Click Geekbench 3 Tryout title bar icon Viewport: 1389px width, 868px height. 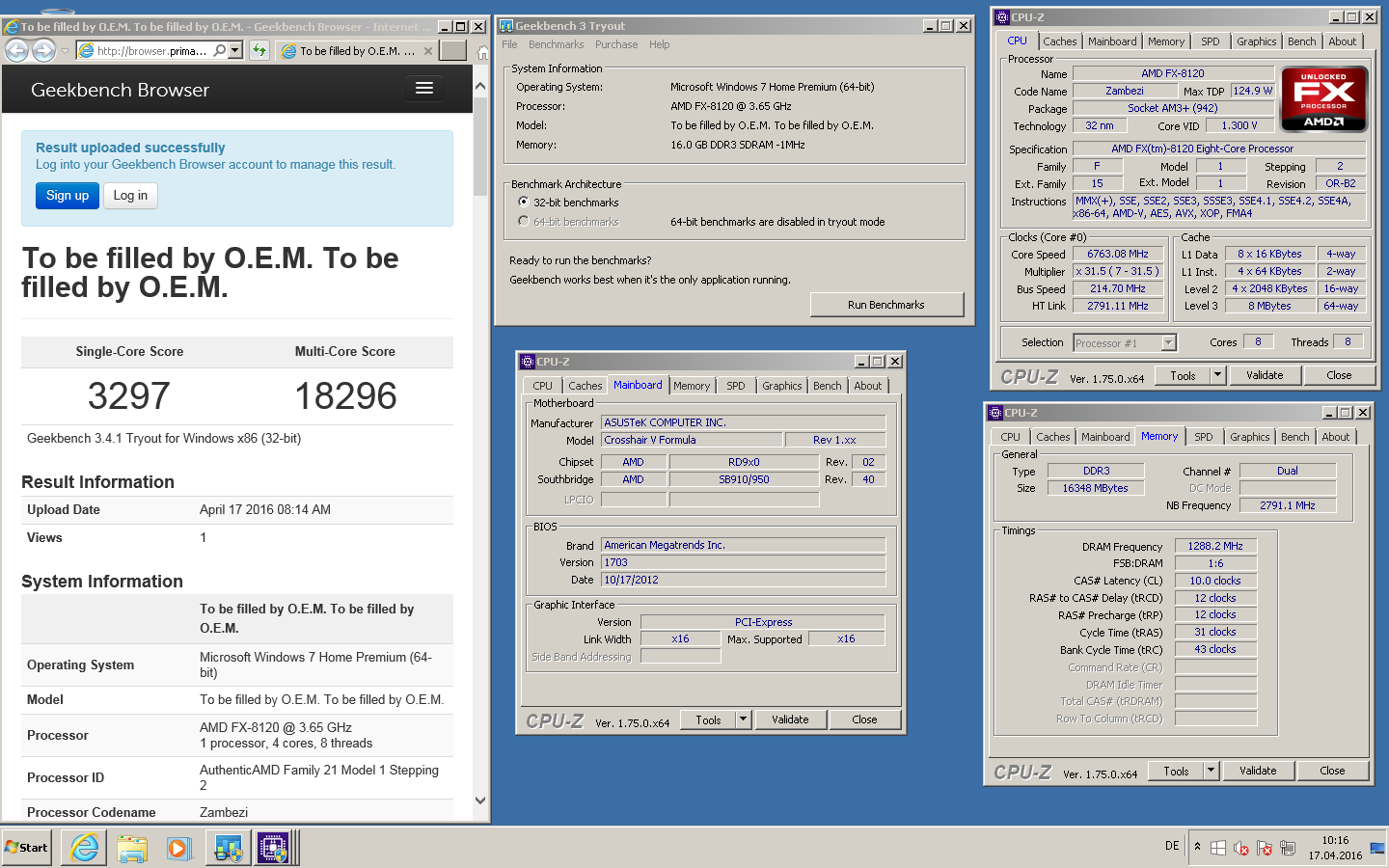tap(506, 26)
